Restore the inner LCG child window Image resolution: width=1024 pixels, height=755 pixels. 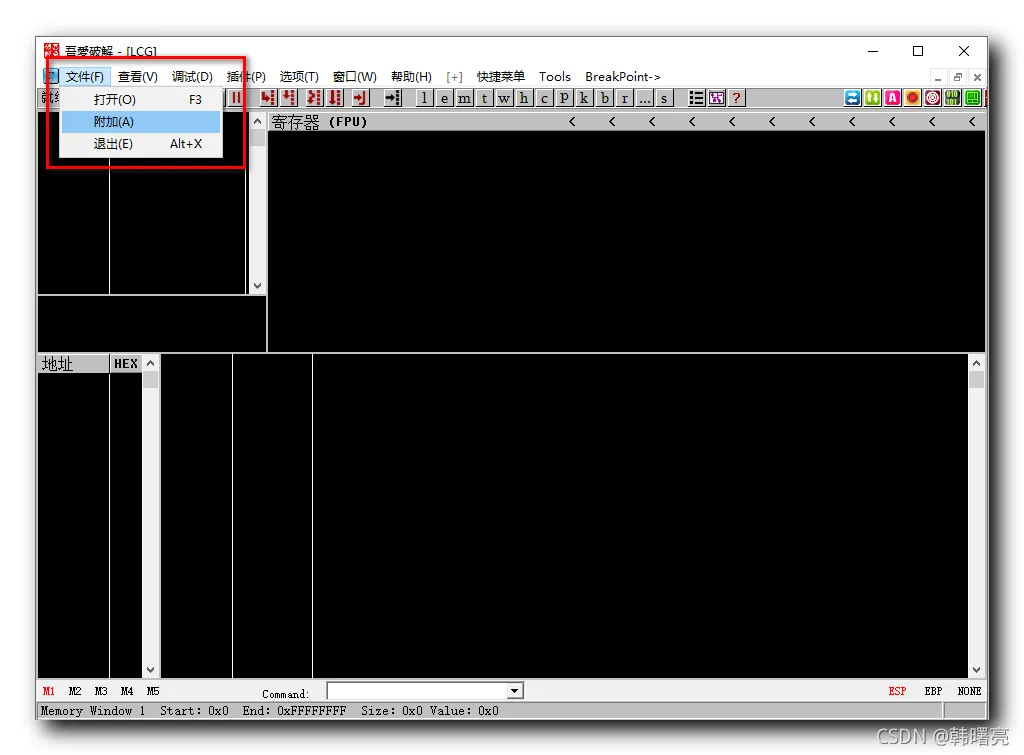[x=957, y=77]
